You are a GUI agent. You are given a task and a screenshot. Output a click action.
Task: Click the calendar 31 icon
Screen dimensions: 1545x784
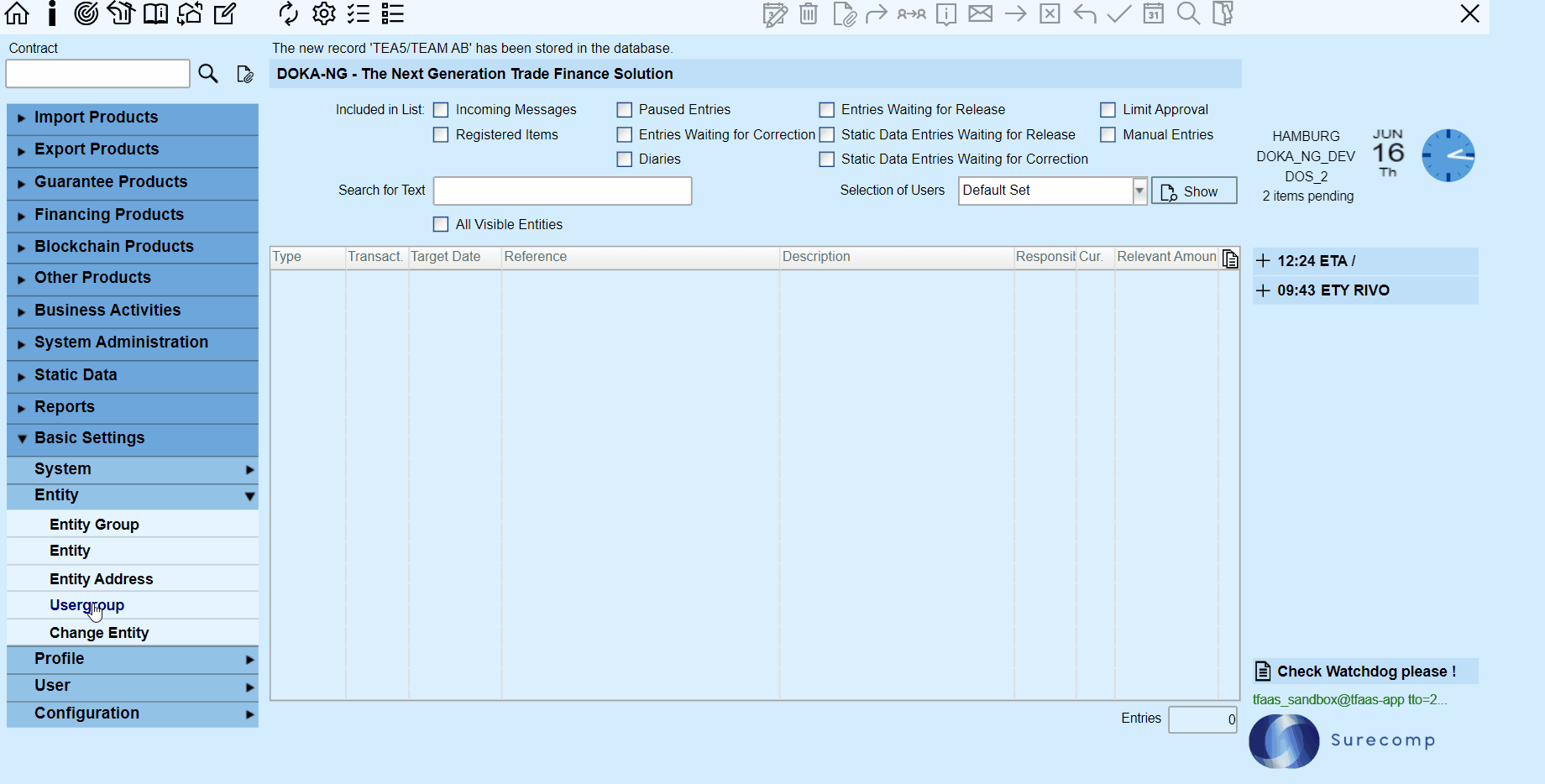tap(1154, 13)
